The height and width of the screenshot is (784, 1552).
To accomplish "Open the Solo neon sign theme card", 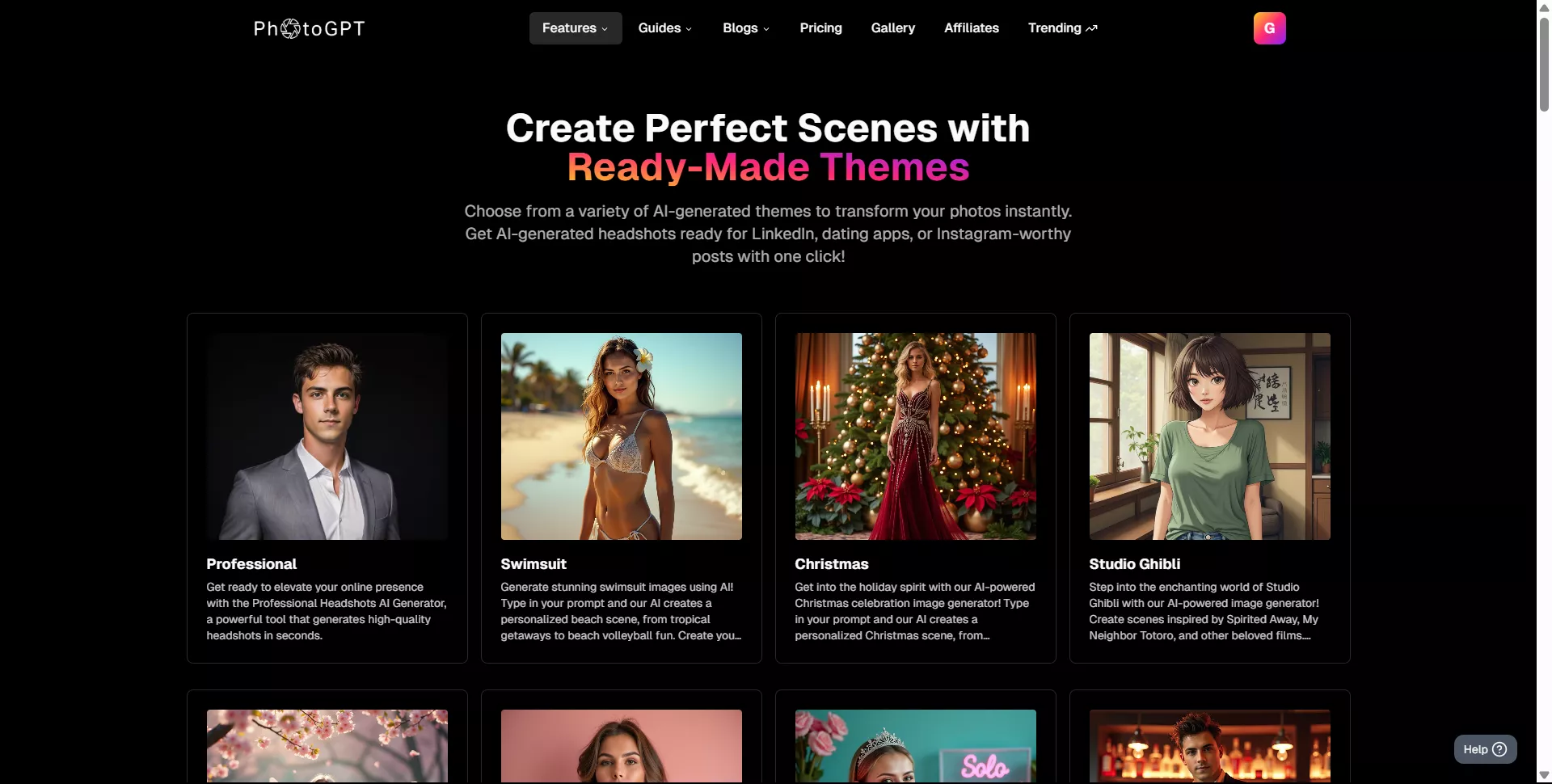I will pyautogui.click(x=915, y=745).
